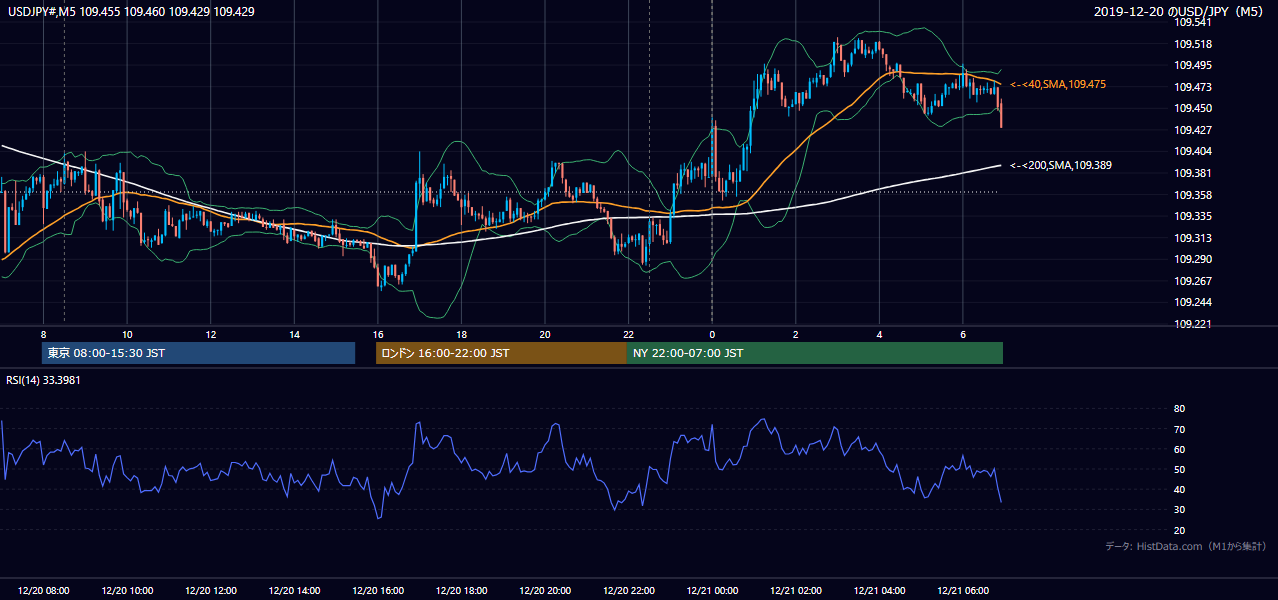Click the bottom date label 12/21 00:00
Viewport: 1278px width, 600px height.
click(712, 591)
